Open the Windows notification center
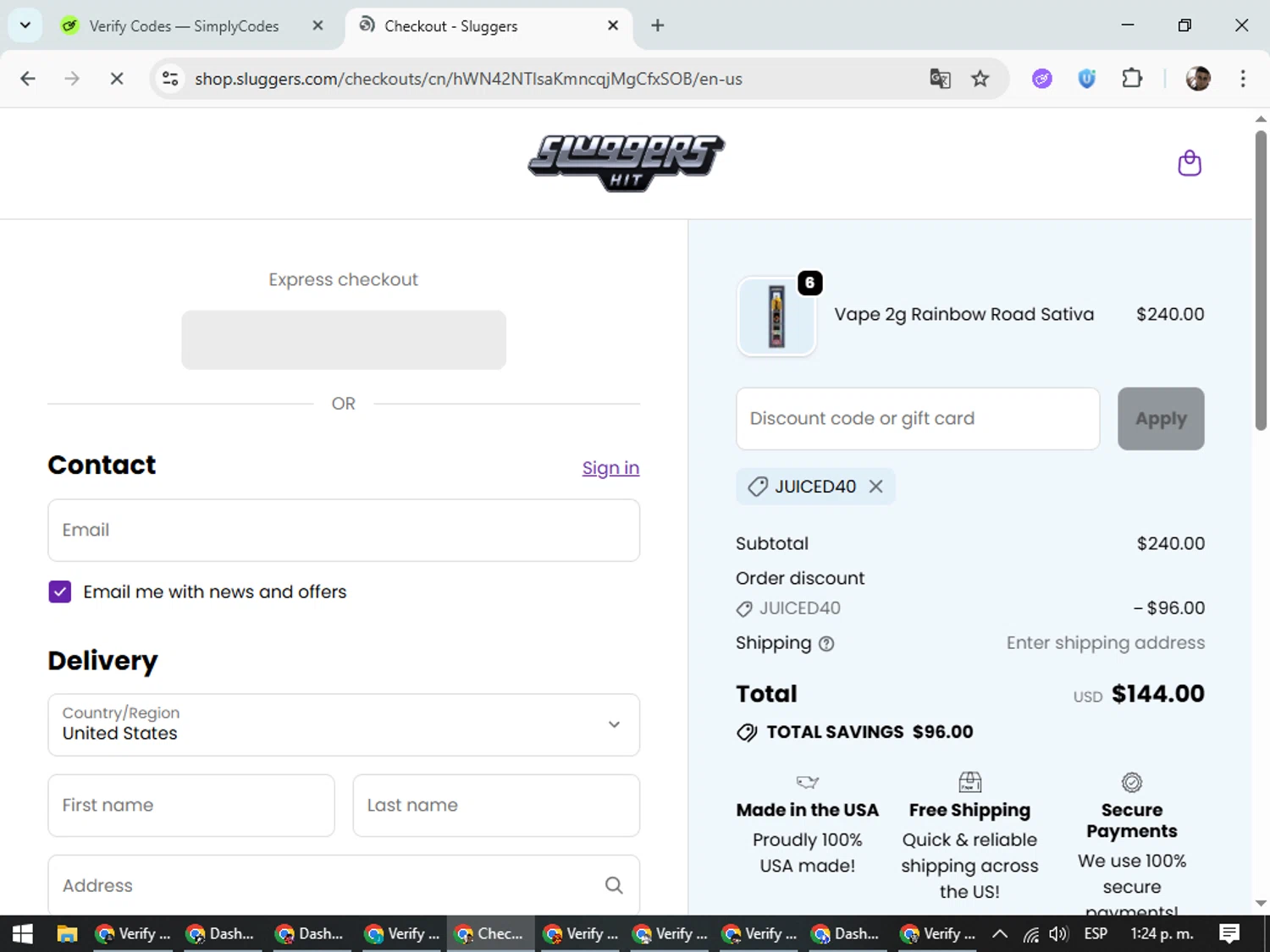This screenshot has height=952, width=1270. tap(1229, 934)
